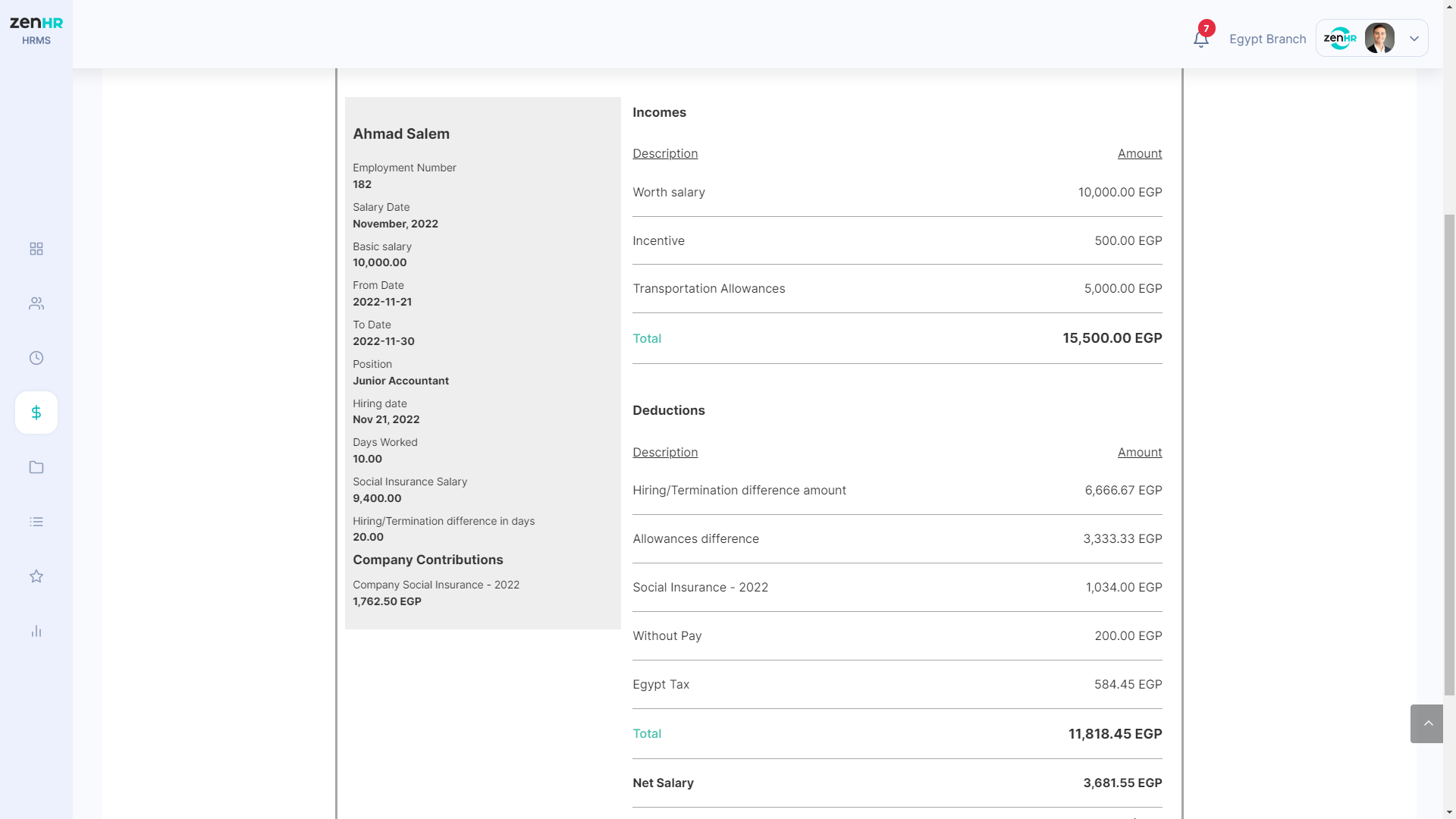Open the documents folder icon in sidebar
This screenshot has height=819, width=1456.
36,467
